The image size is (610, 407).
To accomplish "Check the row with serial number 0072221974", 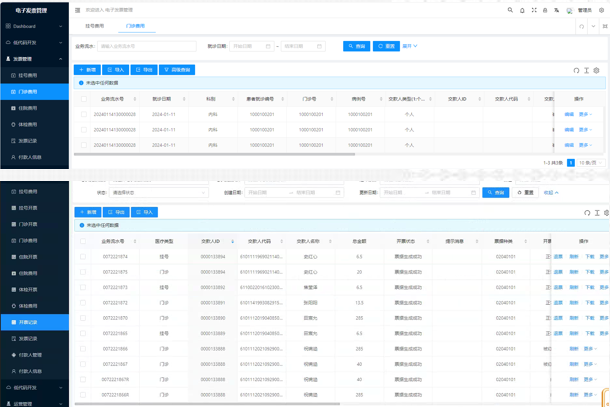I will (x=84, y=256).
